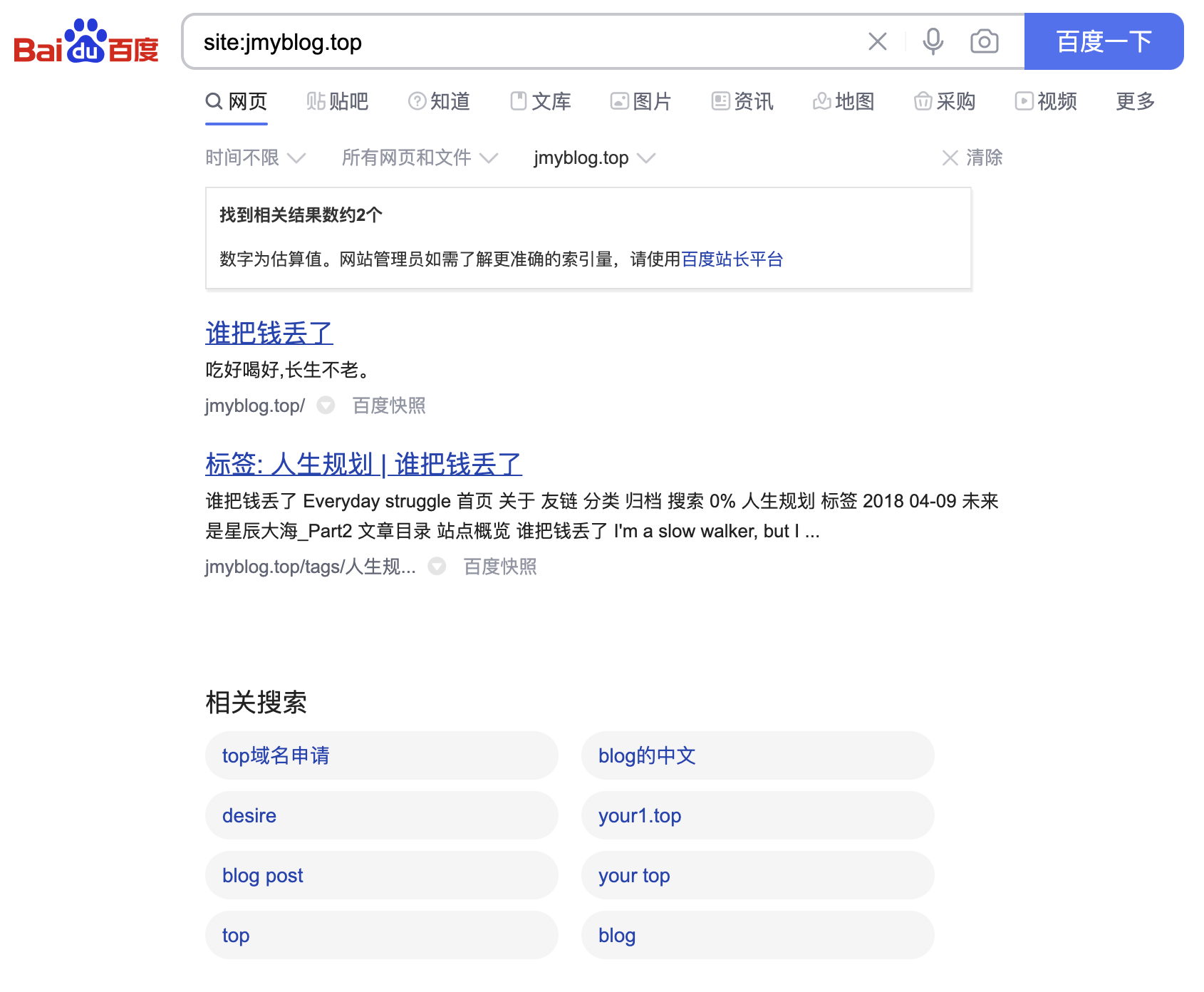Screen dimensions: 1204x992
Task: Open the result titled 谁把钱丢了
Action: click(269, 333)
